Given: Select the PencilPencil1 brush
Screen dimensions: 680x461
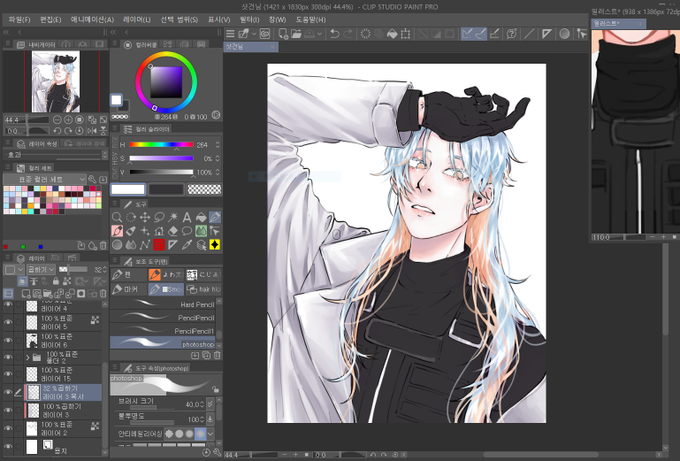Looking at the screenshot, I should 163,331.
